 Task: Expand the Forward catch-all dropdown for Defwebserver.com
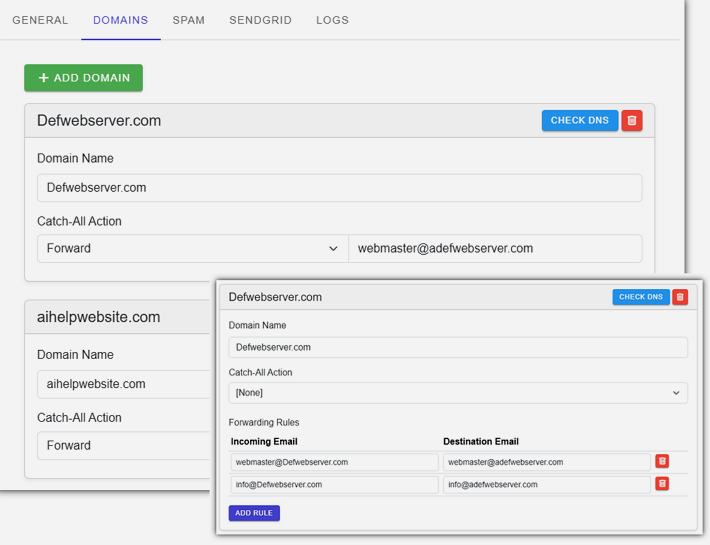coord(192,249)
